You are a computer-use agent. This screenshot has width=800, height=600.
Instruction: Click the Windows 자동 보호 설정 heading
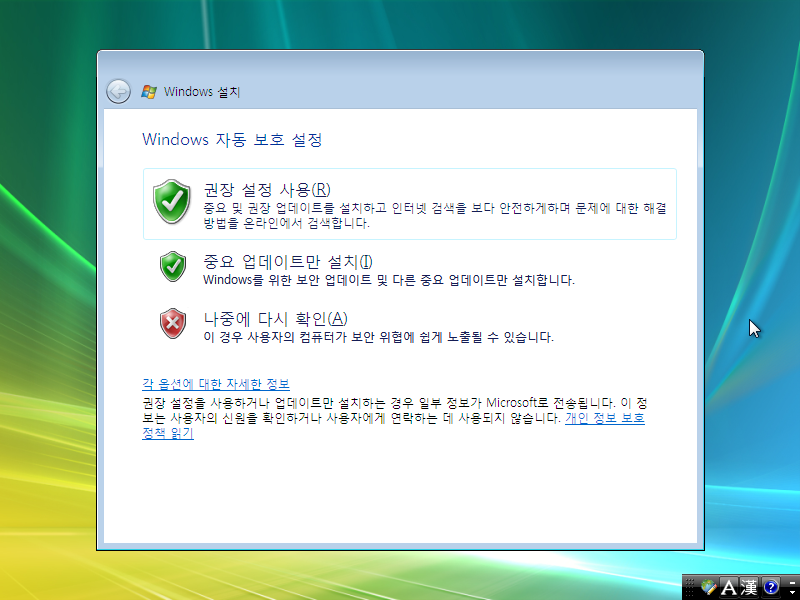232,139
